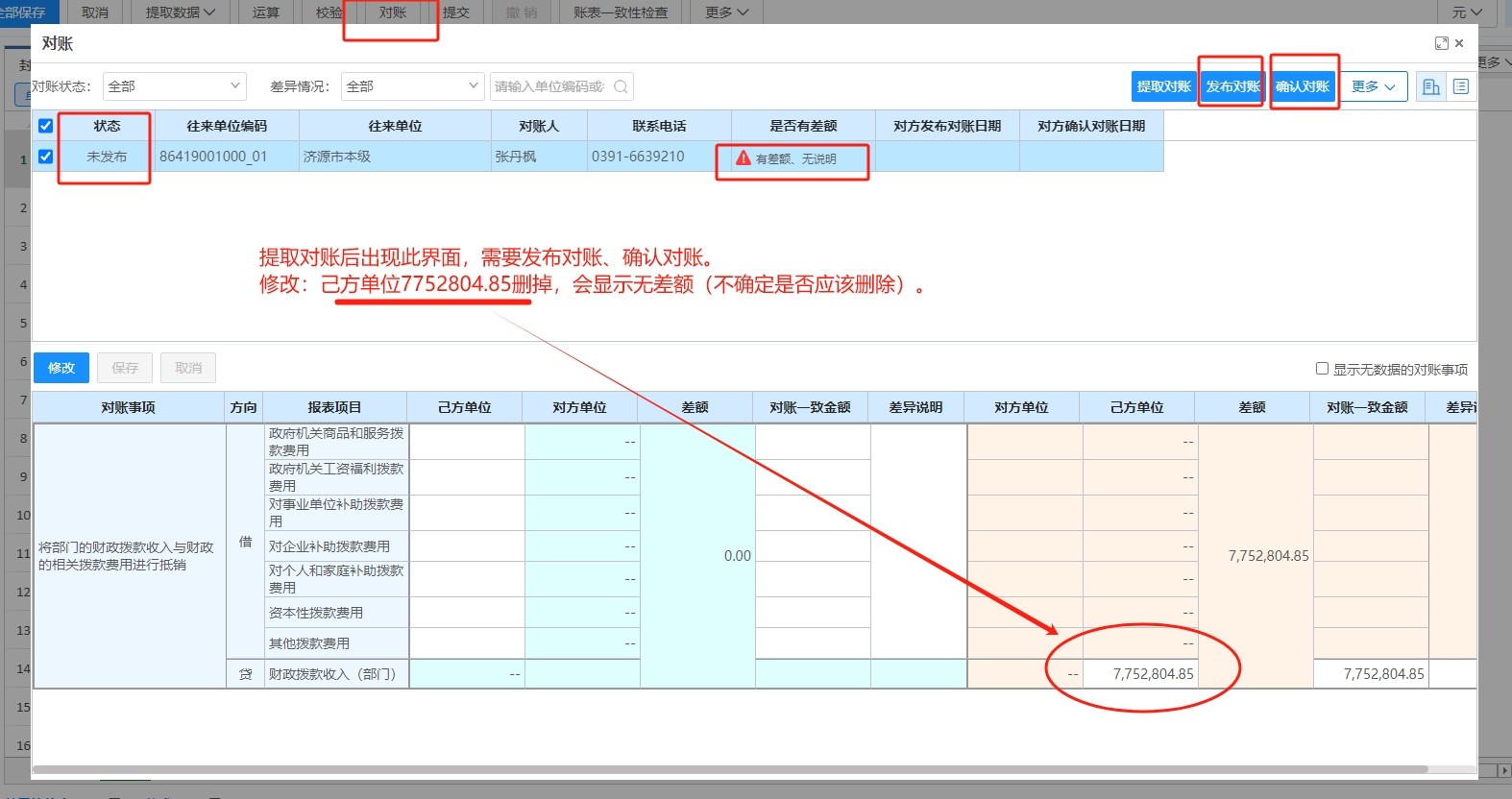1512x799 pixels.
Task: Select the 未发布 status cell
Action: 107,157
